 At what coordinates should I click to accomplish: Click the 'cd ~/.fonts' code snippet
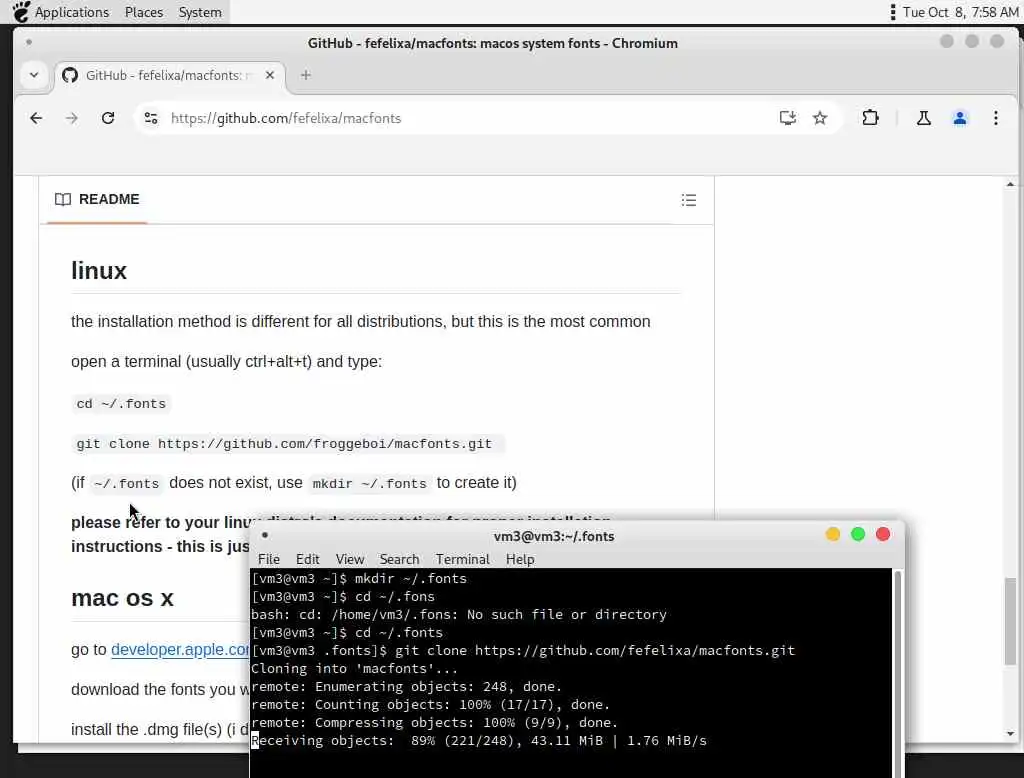121,404
